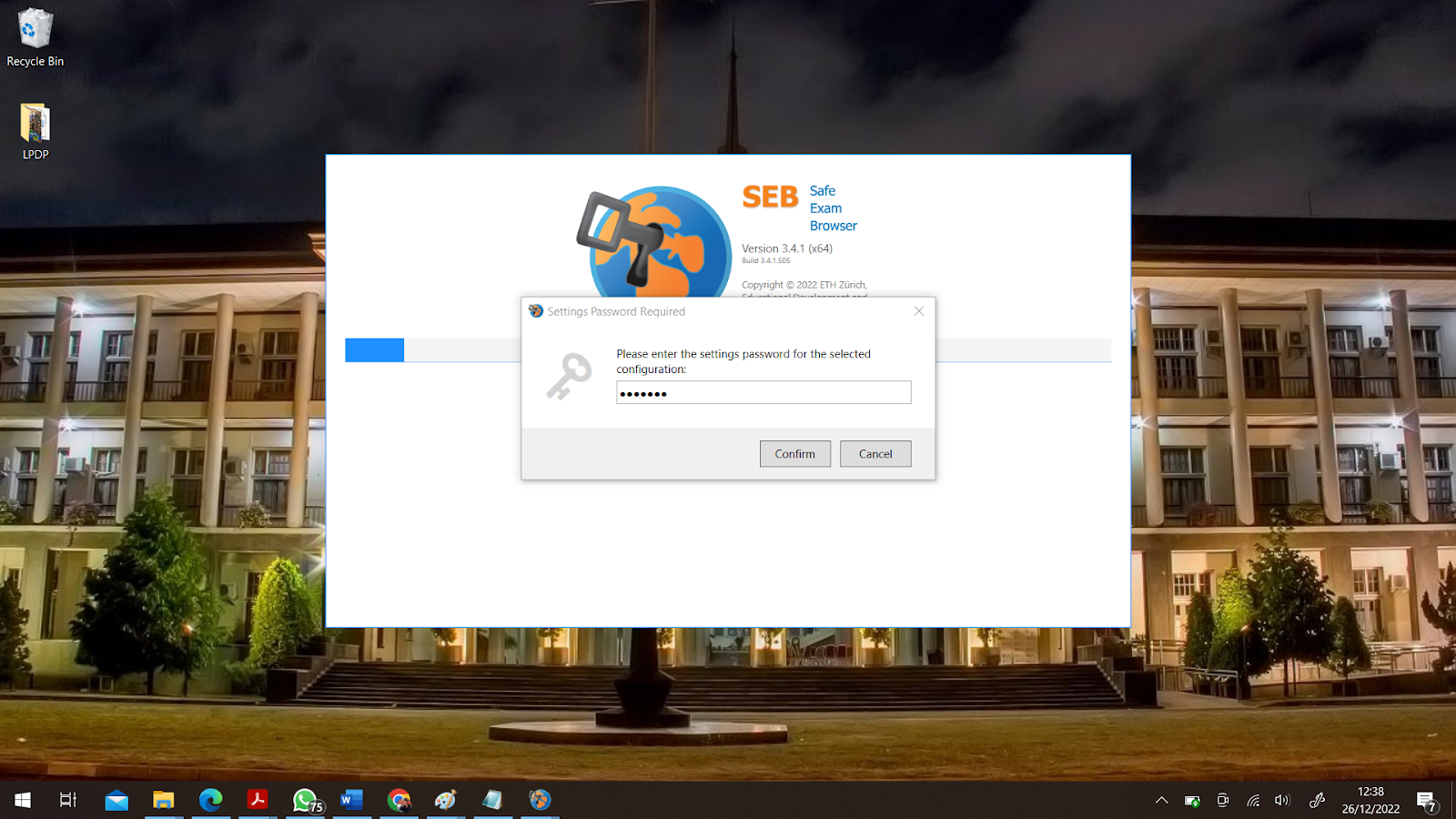Switch to Safe Exam Browser taskbar icon
Viewport: 1456px width, 819px height.
point(540,800)
